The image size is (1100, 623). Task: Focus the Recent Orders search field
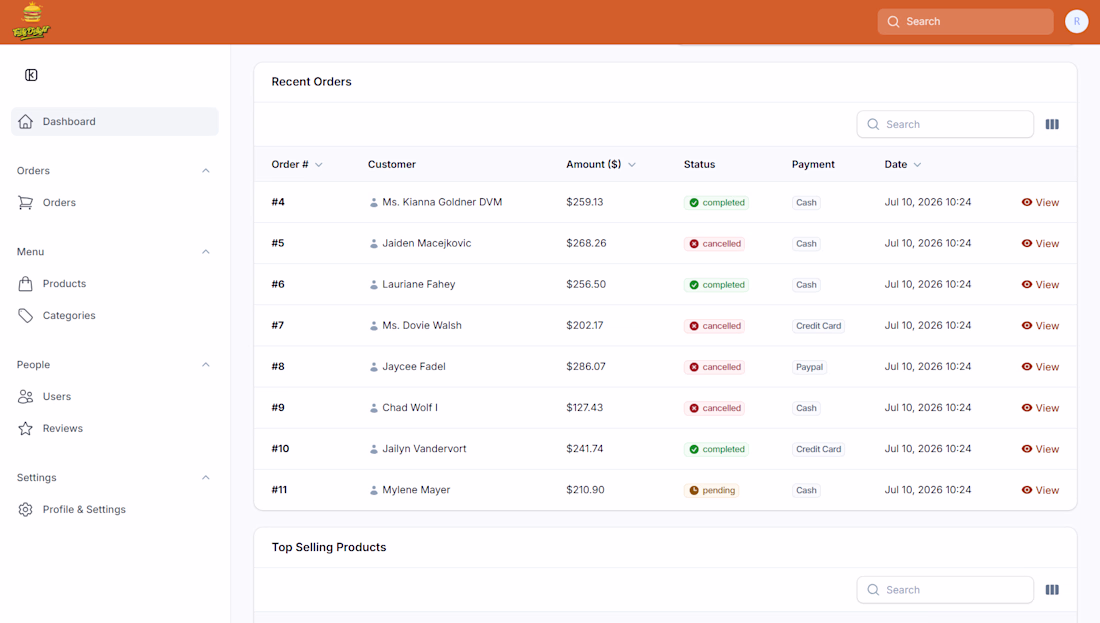(945, 124)
